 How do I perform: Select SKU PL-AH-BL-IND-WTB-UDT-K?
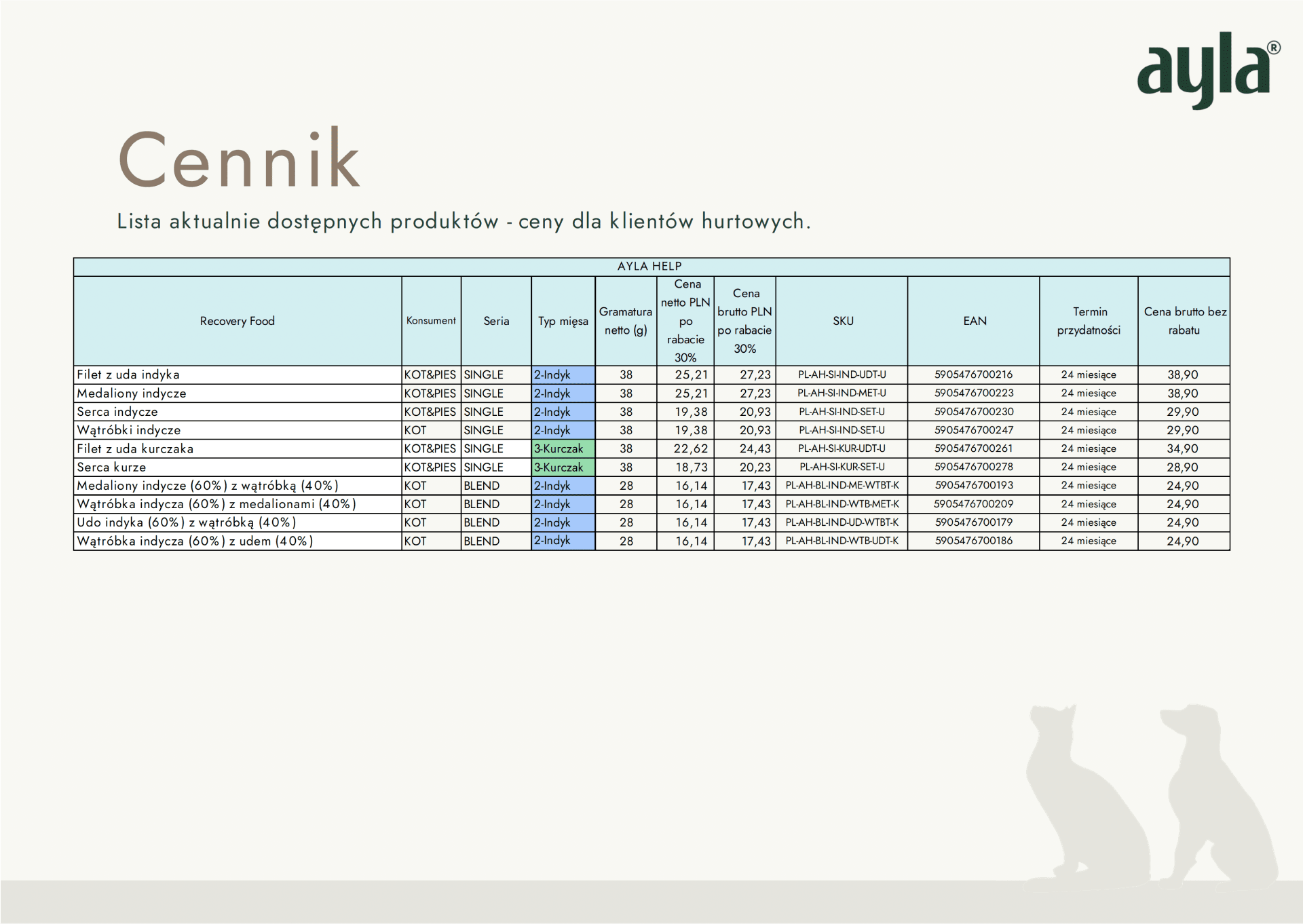[x=842, y=541]
